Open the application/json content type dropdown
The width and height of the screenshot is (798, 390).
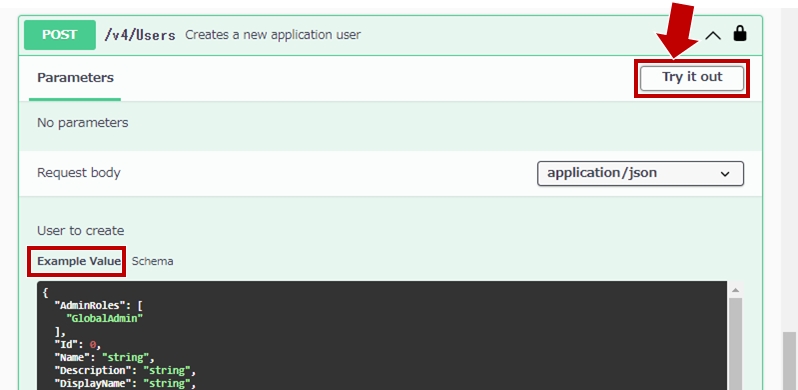(x=640, y=173)
